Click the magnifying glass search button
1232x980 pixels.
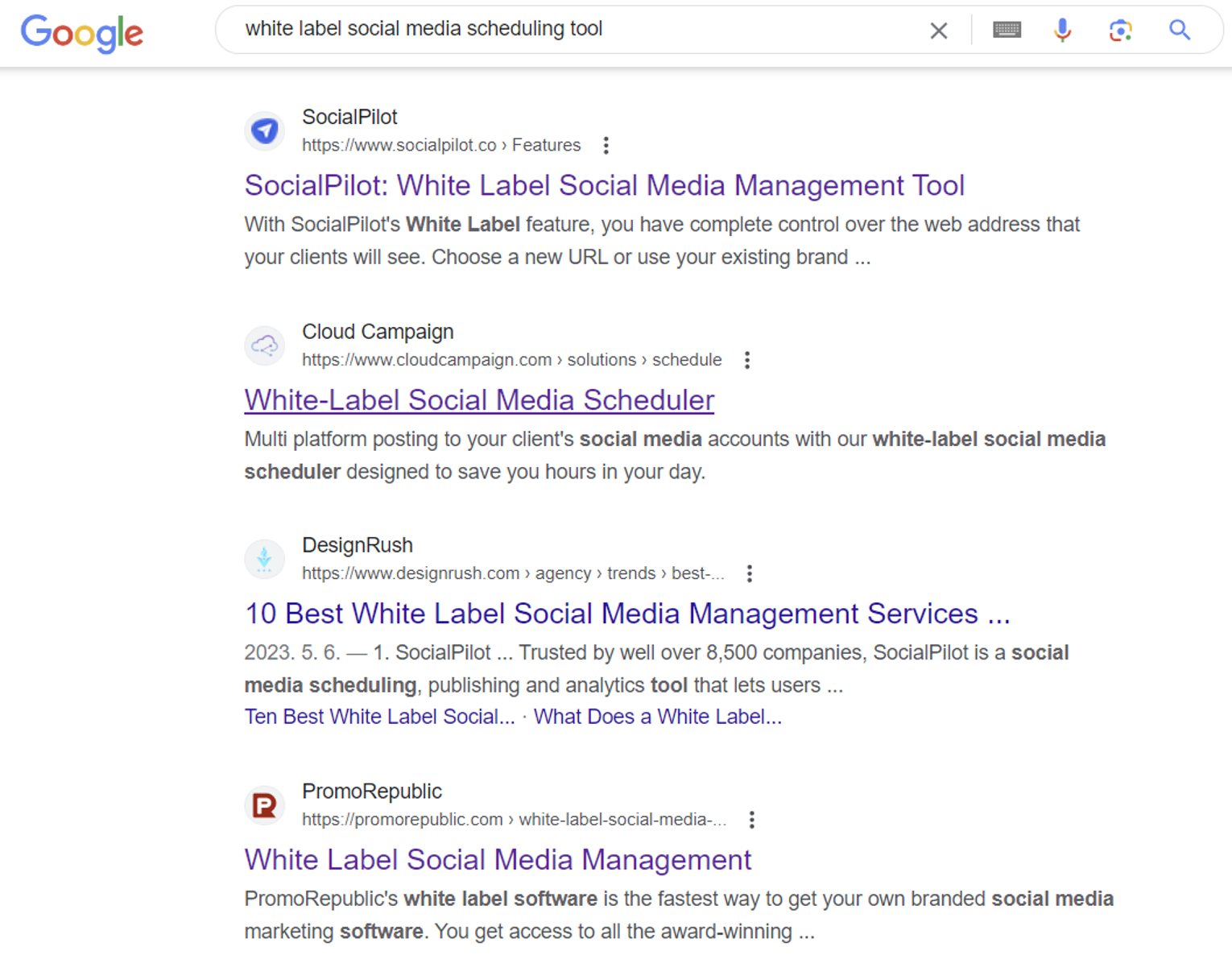coord(1180,30)
